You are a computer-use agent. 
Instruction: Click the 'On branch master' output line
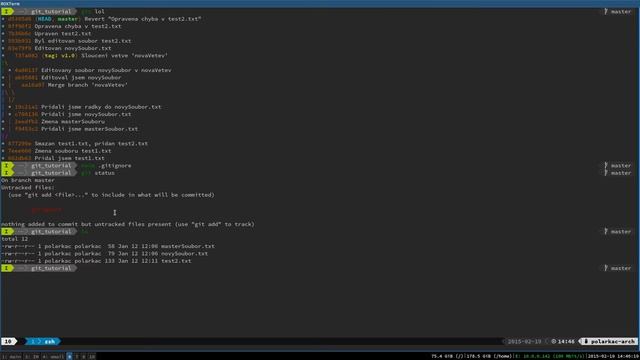coord(28,180)
